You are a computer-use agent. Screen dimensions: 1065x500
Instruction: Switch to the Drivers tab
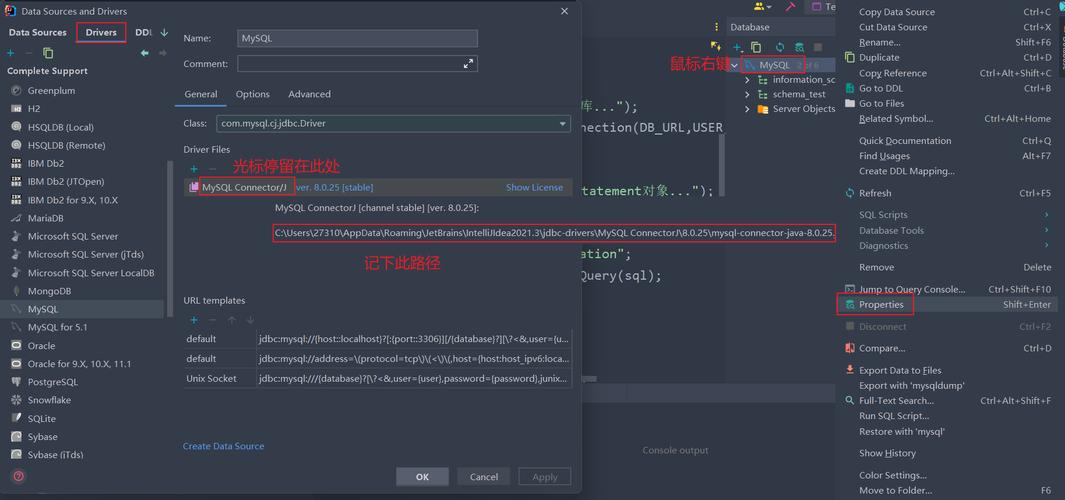click(x=101, y=32)
